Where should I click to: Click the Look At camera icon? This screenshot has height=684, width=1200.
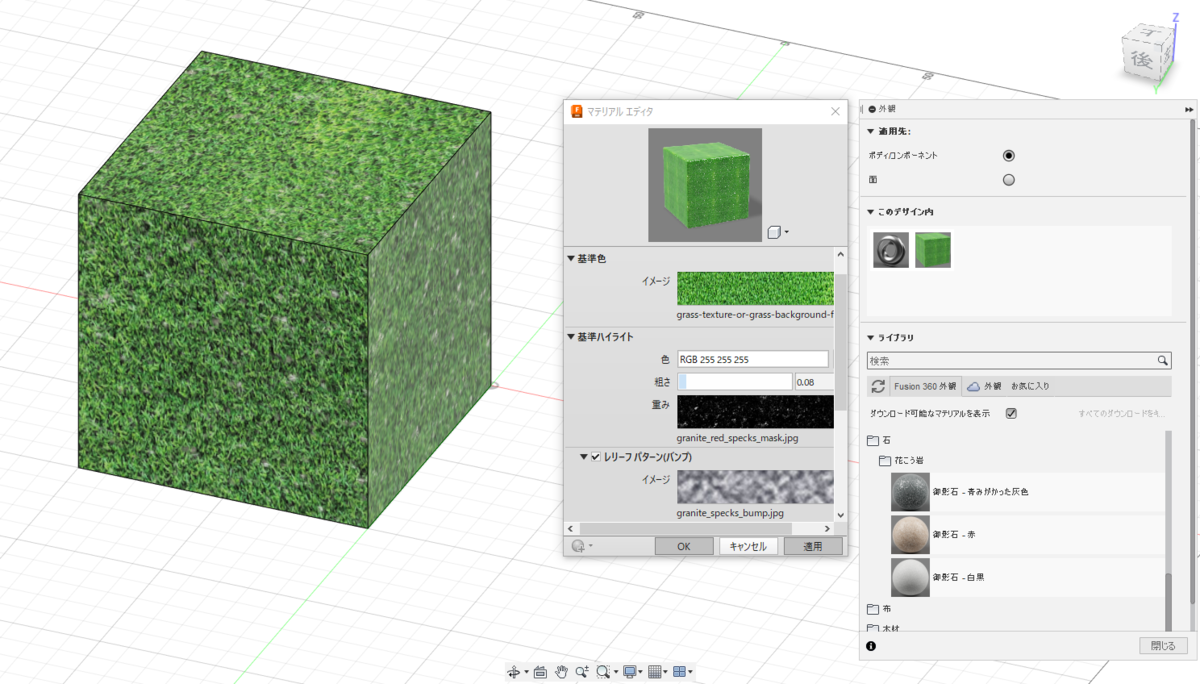click(540, 672)
